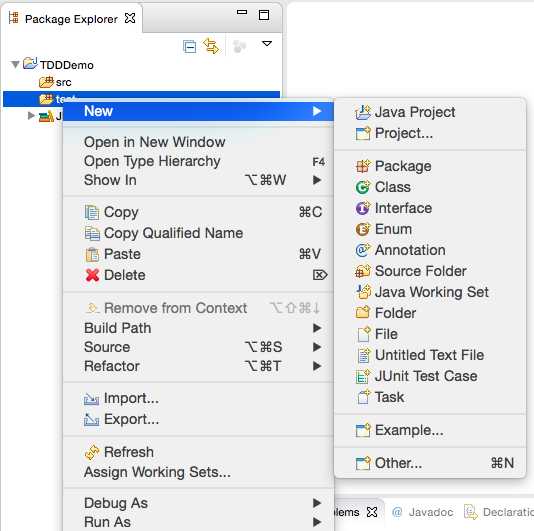Select the new Interface icon item
The height and width of the screenshot is (531, 534).
coord(363,208)
